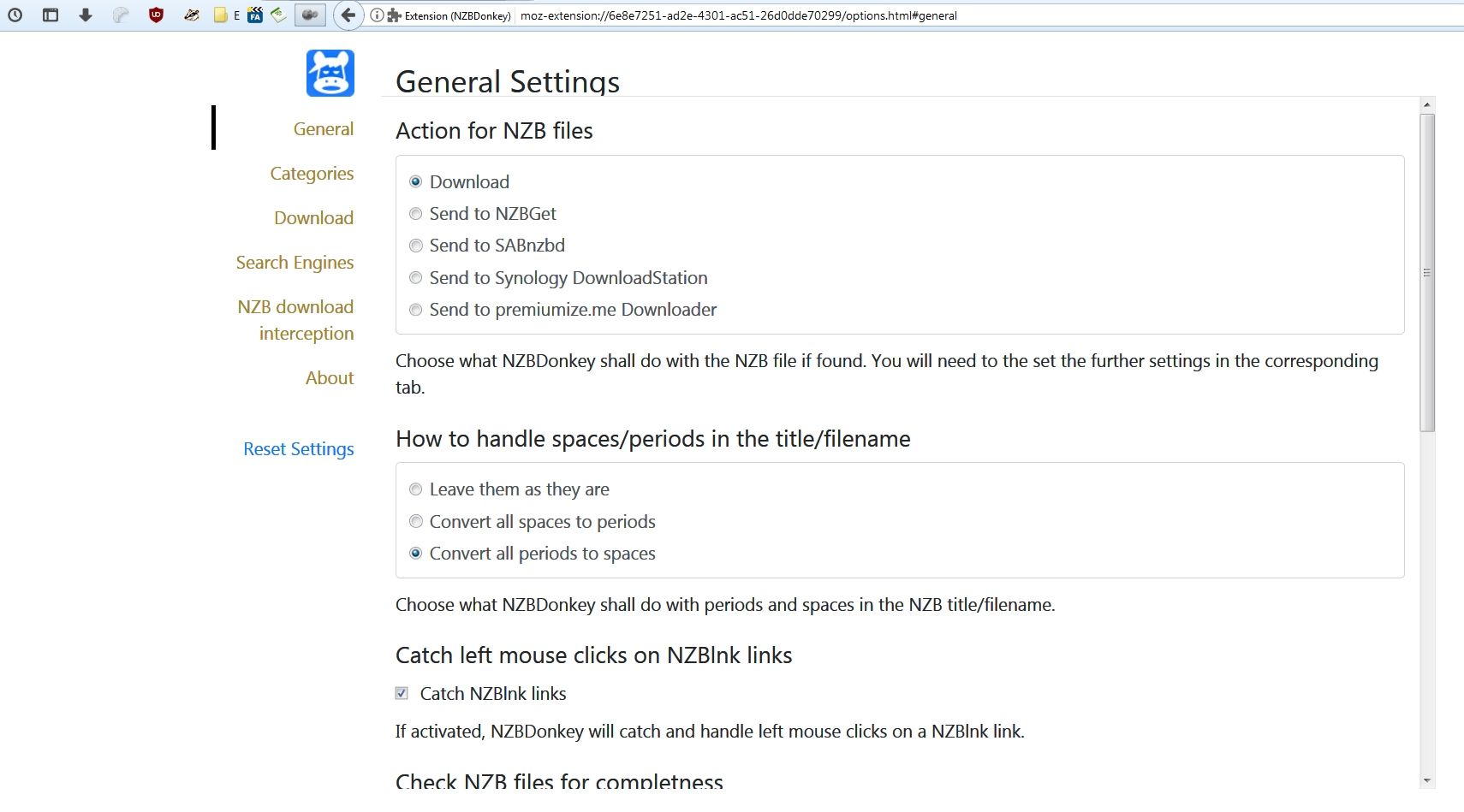
Task: Open the downloads arrow icon
Action: click(x=86, y=15)
